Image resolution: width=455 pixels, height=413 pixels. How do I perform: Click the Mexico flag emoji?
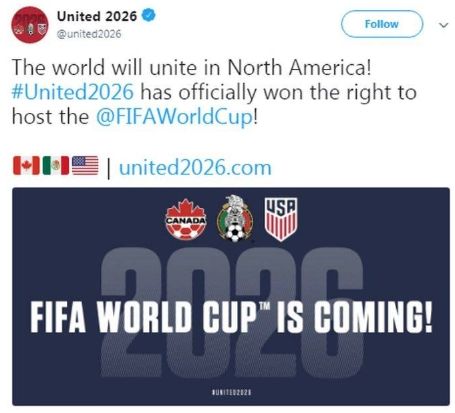(56, 165)
